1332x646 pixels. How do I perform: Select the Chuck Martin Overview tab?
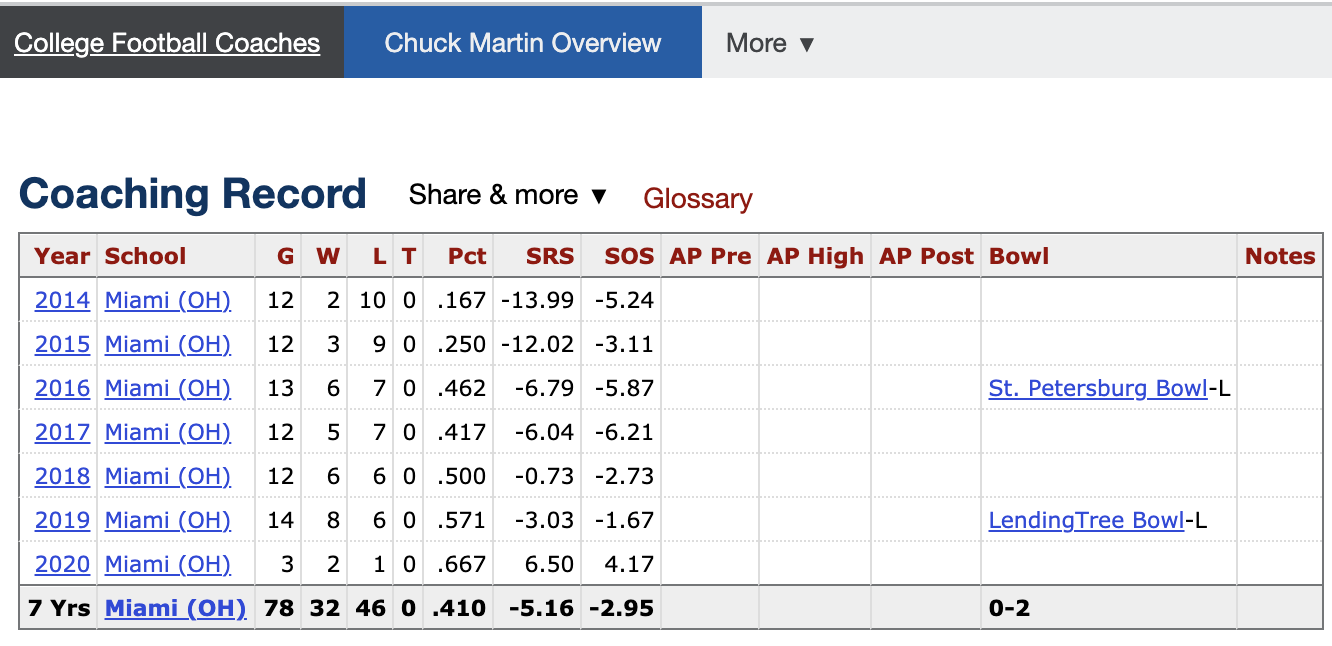click(x=522, y=43)
